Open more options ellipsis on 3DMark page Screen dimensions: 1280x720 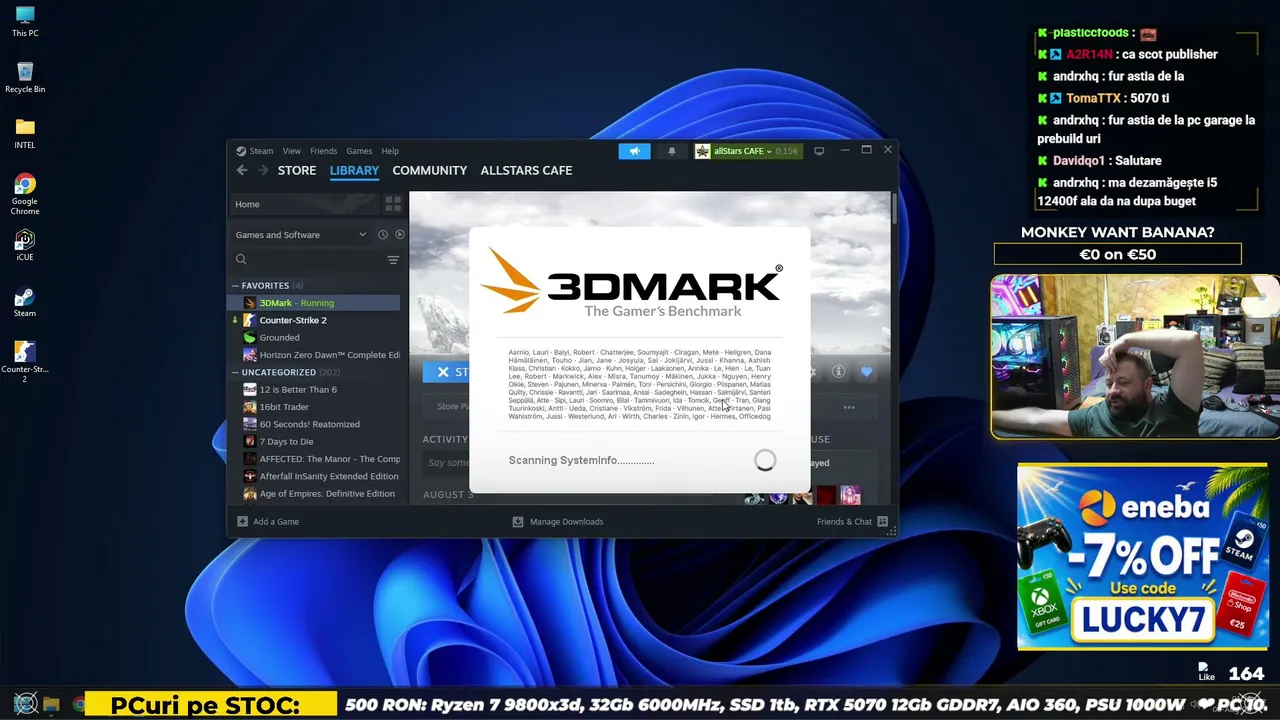tap(849, 407)
